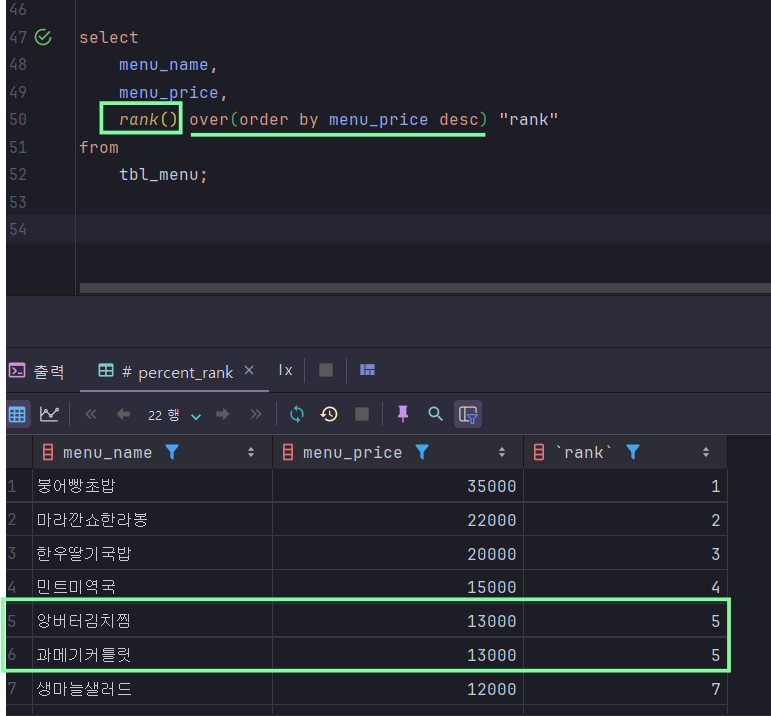Go to first page of rows
The image size is (771, 716).
pos(91,414)
